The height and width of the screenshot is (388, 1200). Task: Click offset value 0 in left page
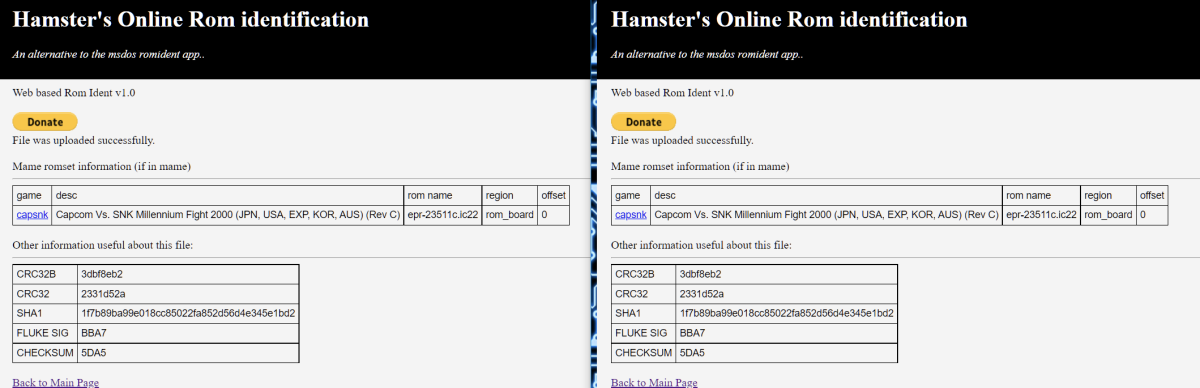click(554, 215)
